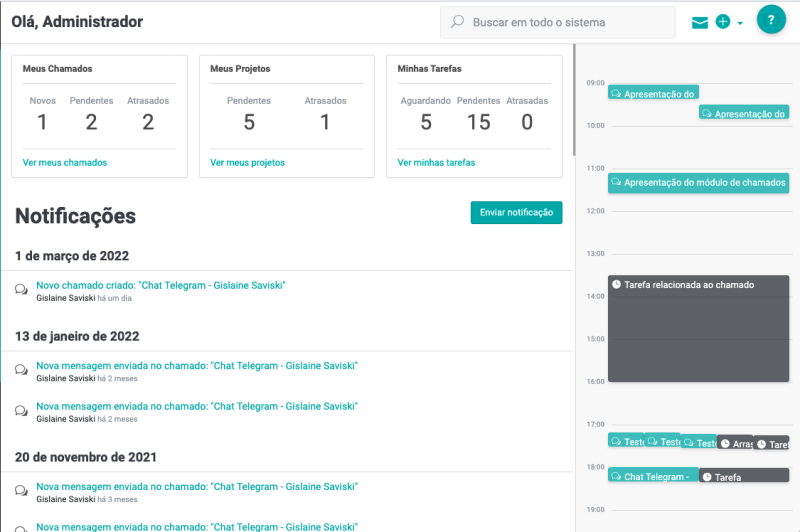Click clock icon on 'Tarefa relacionada ao chamado'

[617, 285]
